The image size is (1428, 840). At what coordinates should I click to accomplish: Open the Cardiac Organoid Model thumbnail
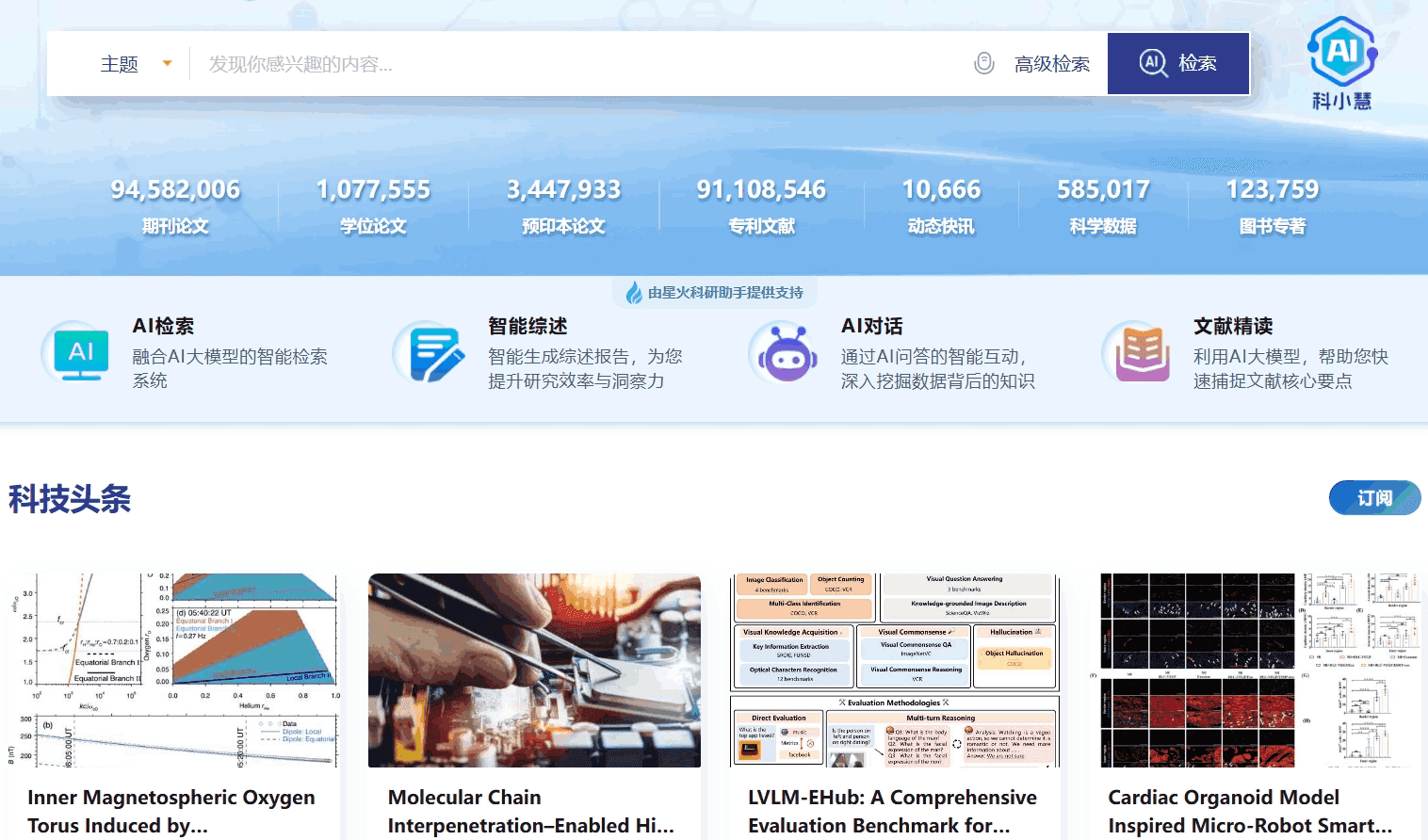click(x=1256, y=670)
